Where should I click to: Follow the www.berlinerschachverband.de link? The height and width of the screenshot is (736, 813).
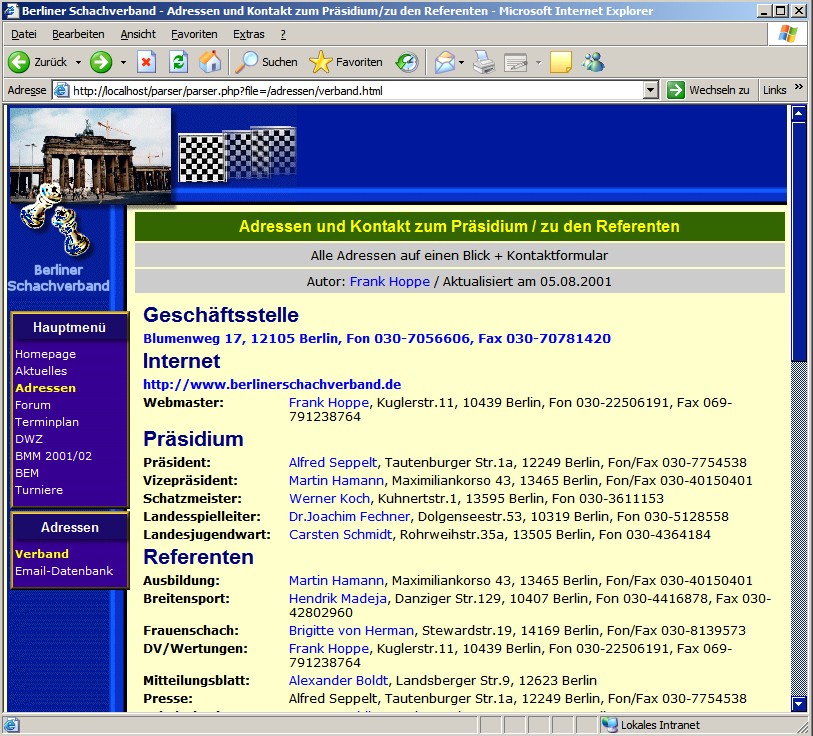click(272, 384)
